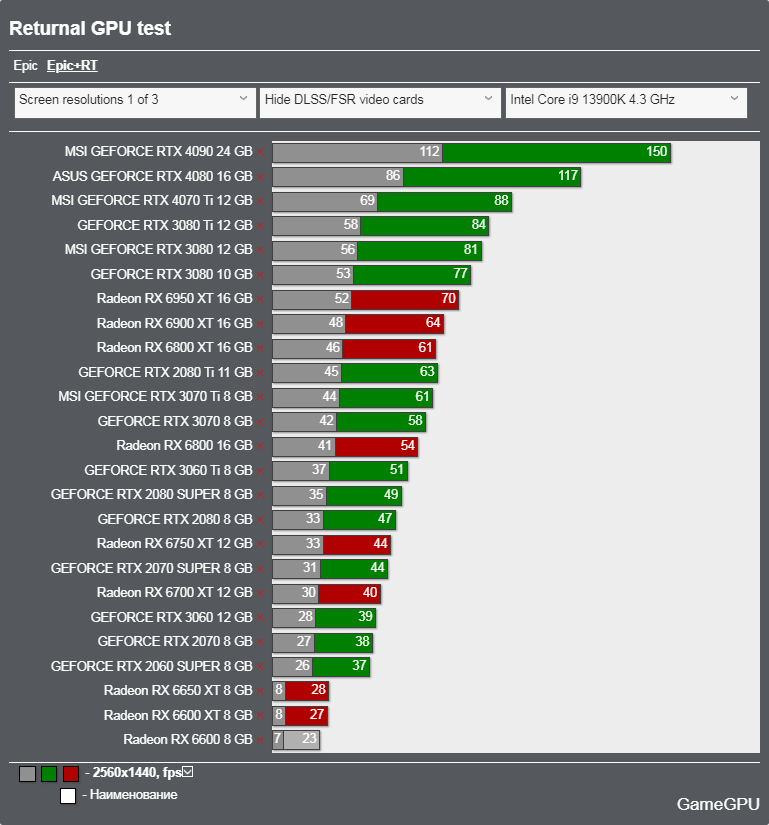Click red x beside Radeon RX 6700 XT 12 GB
Image resolution: width=769 pixels, height=825 pixels.
[260, 593]
